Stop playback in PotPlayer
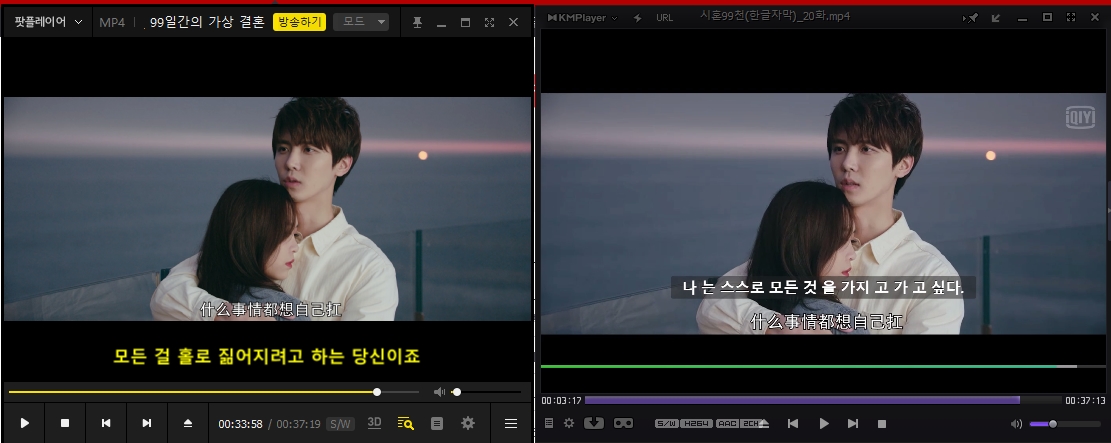 (x=65, y=423)
